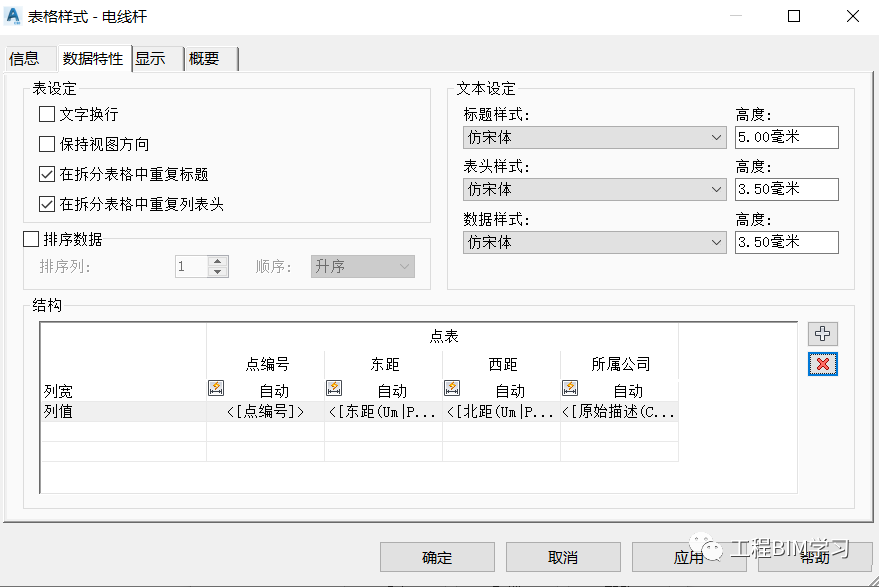879x587 pixels.
Task: Click the 列值 row label
Action: (x=58, y=412)
